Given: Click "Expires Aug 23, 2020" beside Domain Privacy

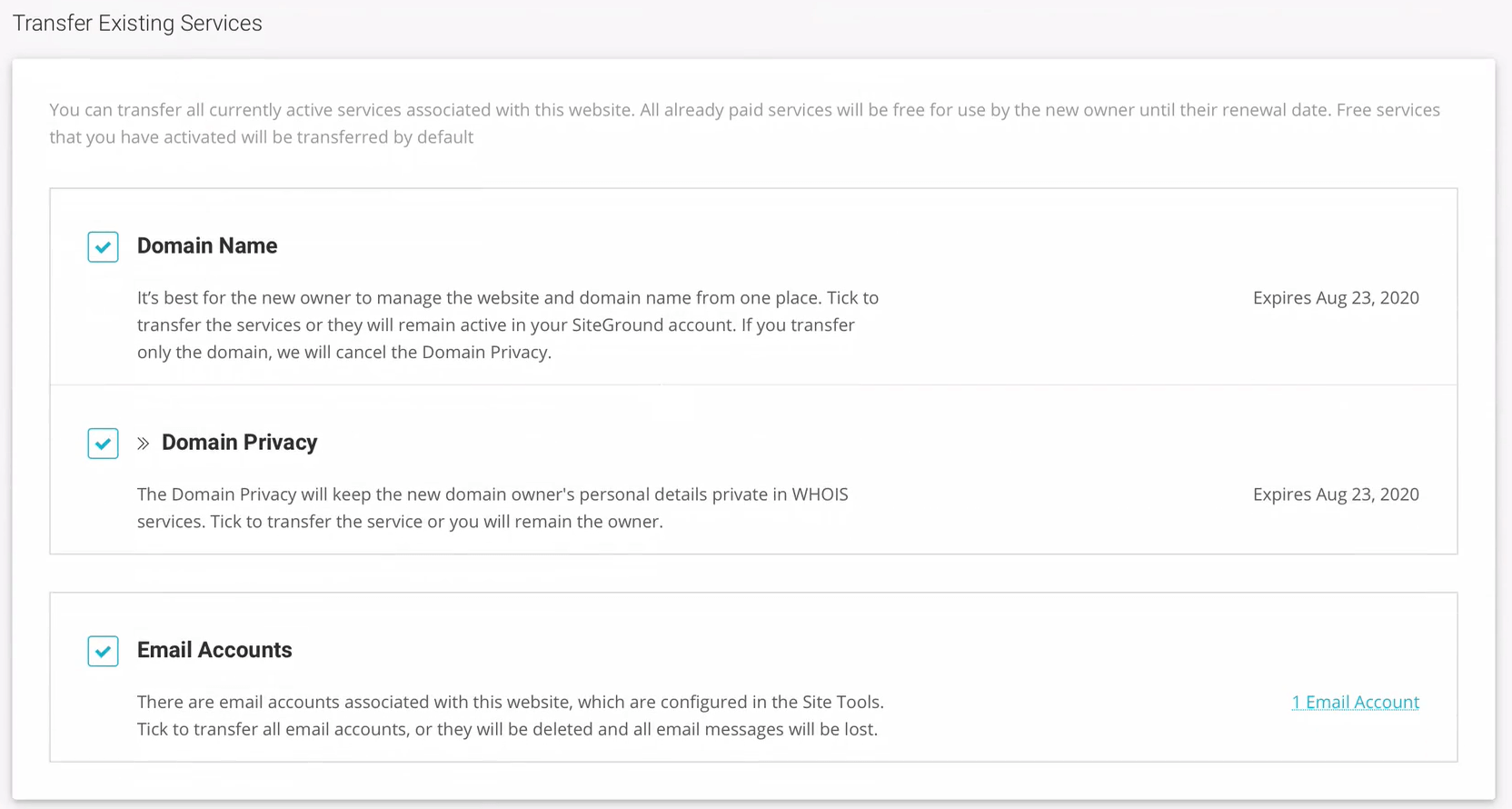Looking at the screenshot, I should coord(1336,494).
